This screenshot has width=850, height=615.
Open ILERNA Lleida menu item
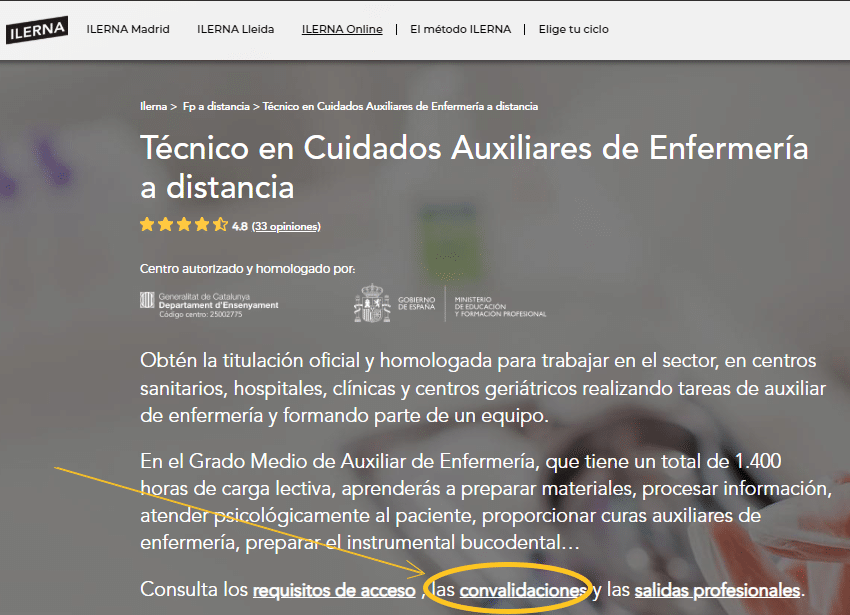235,29
